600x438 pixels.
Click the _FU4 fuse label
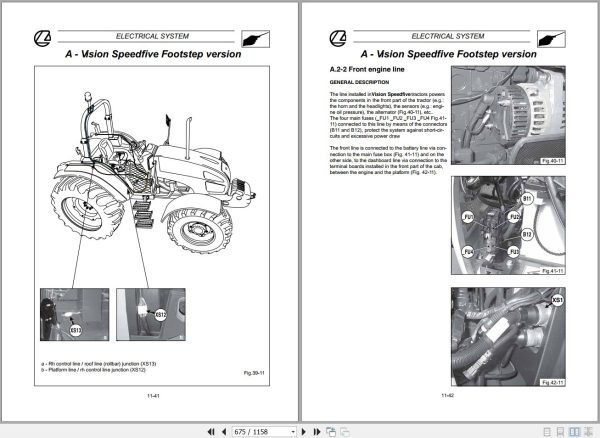click(x=468, y=252)
